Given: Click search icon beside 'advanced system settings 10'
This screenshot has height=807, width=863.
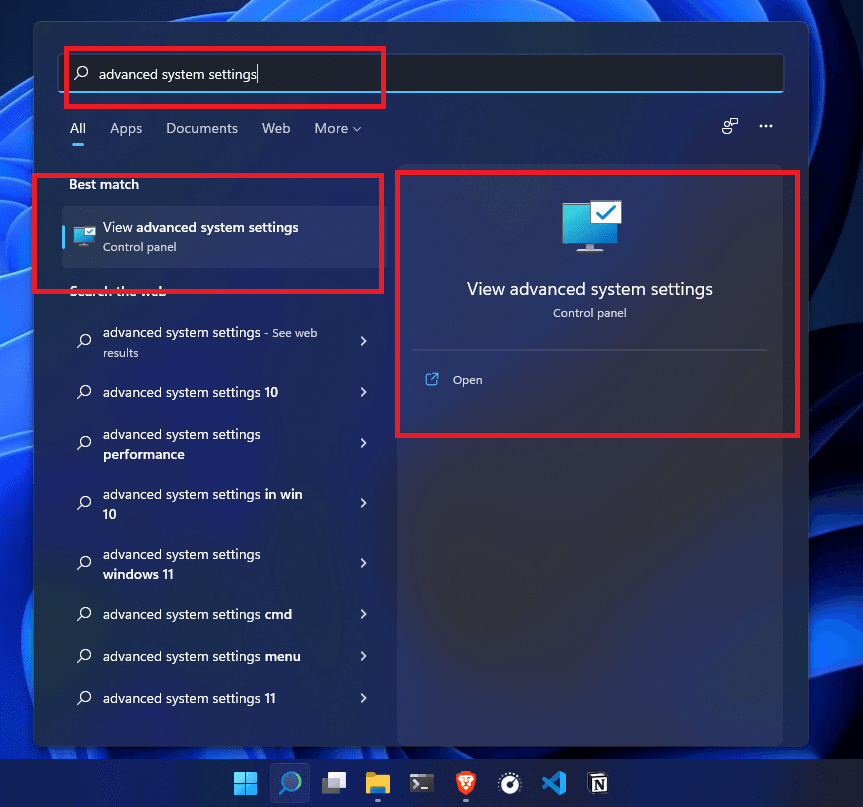Looking at the screenshot, I should click(84, 392).
